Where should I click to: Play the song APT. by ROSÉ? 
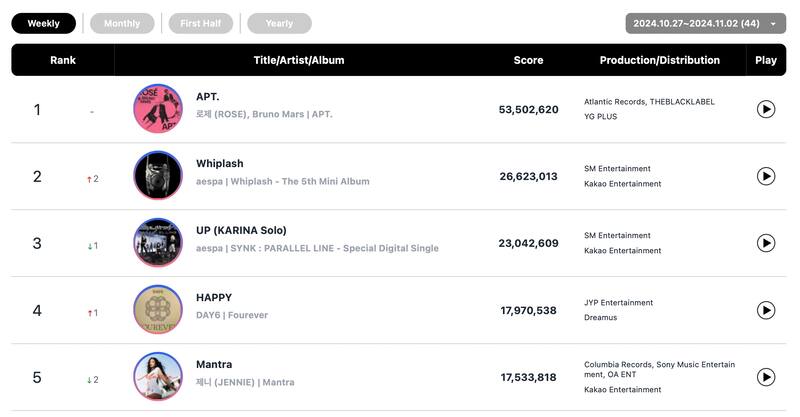(766, 109)
